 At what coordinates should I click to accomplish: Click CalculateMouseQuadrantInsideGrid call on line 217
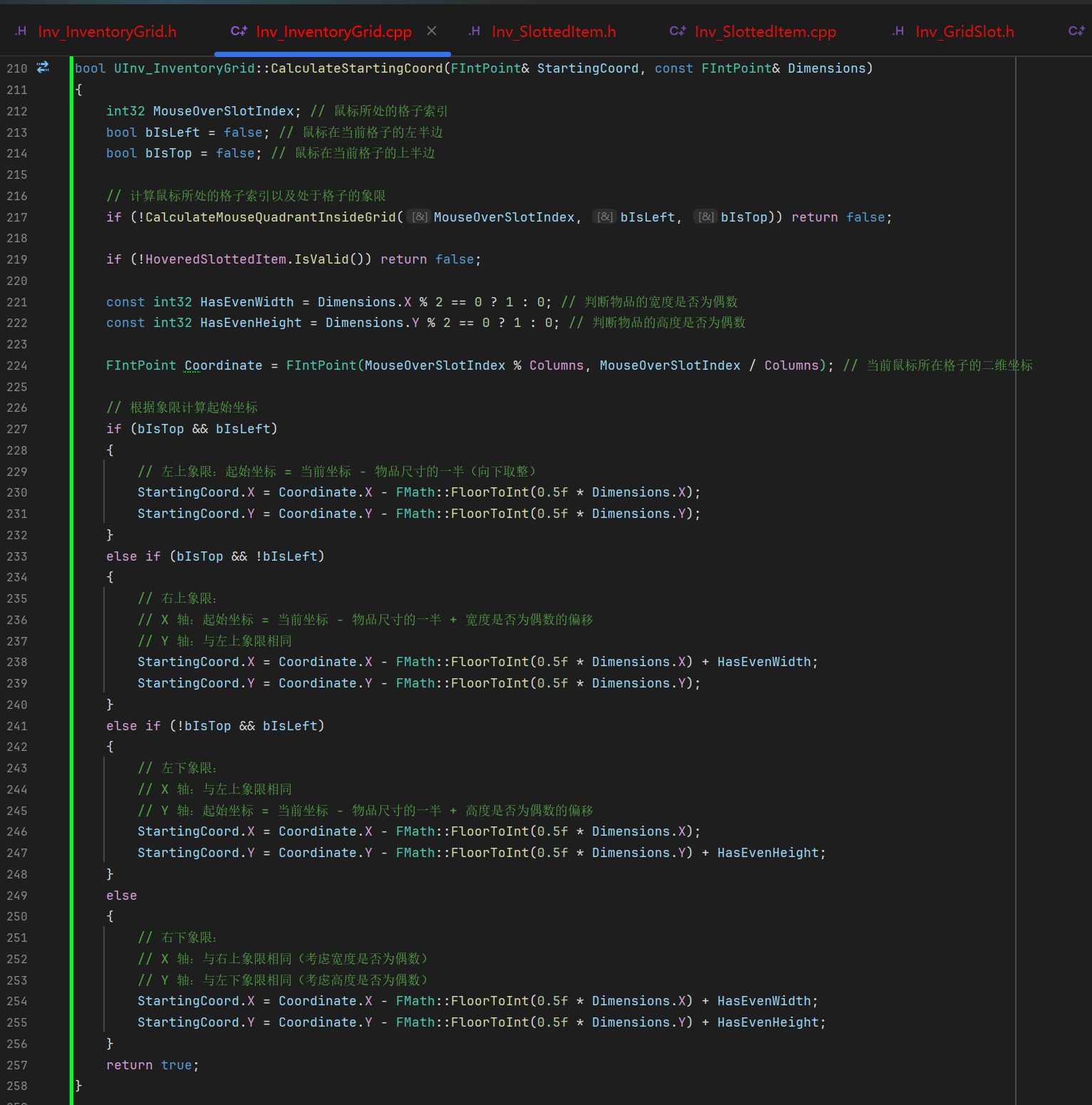pos(271,217)
